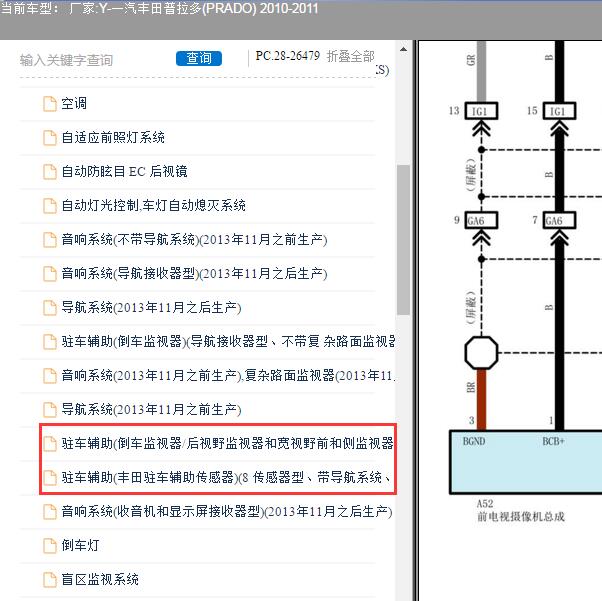602x601 pixels.
Task: Open the 自动防眩目 EC 后视镜 entry
Action: (x=124, y=172)
